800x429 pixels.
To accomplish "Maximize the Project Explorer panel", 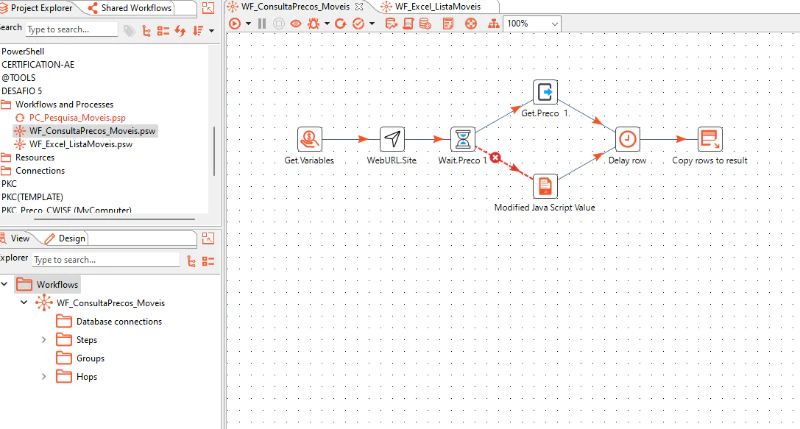I will (x=208, y=8).
